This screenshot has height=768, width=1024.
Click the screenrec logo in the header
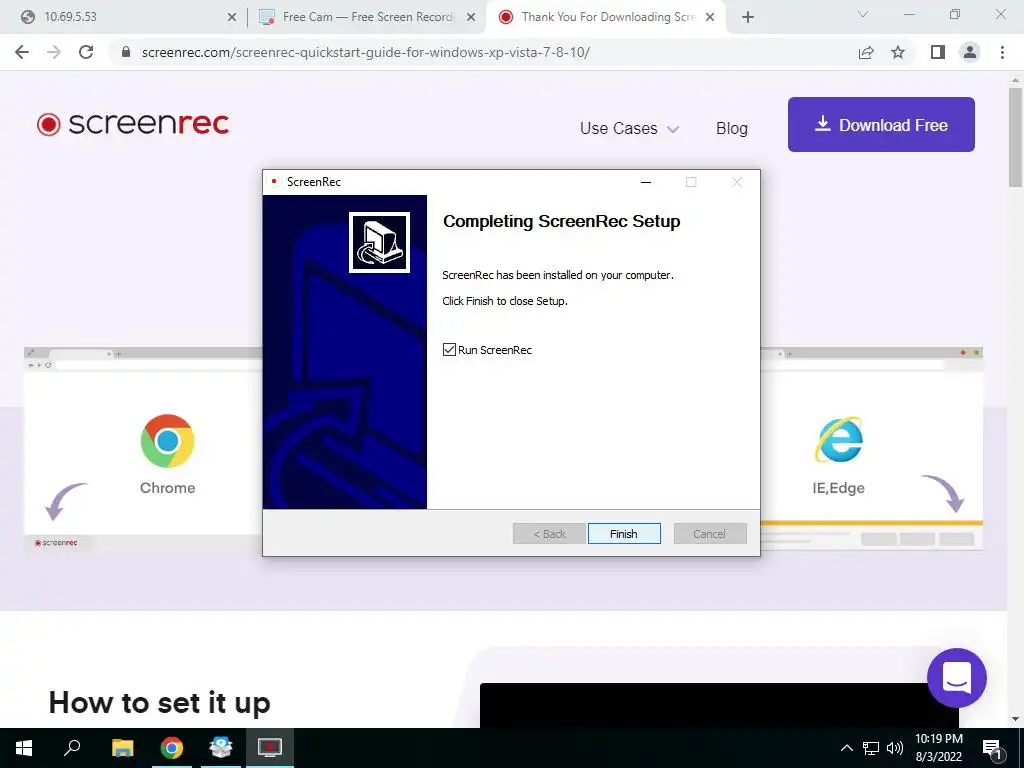pyautogui.click(x=133, y=123)
